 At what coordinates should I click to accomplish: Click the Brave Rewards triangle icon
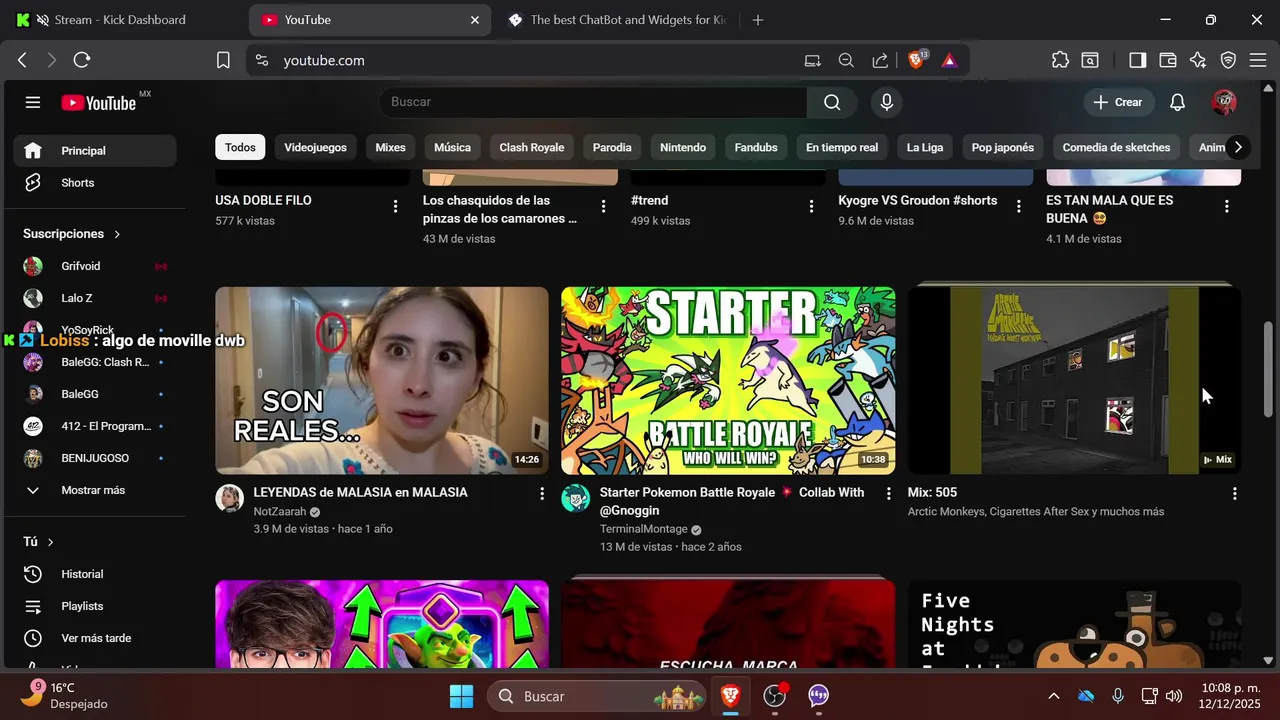pyautogui.click(x=949, y=60)
